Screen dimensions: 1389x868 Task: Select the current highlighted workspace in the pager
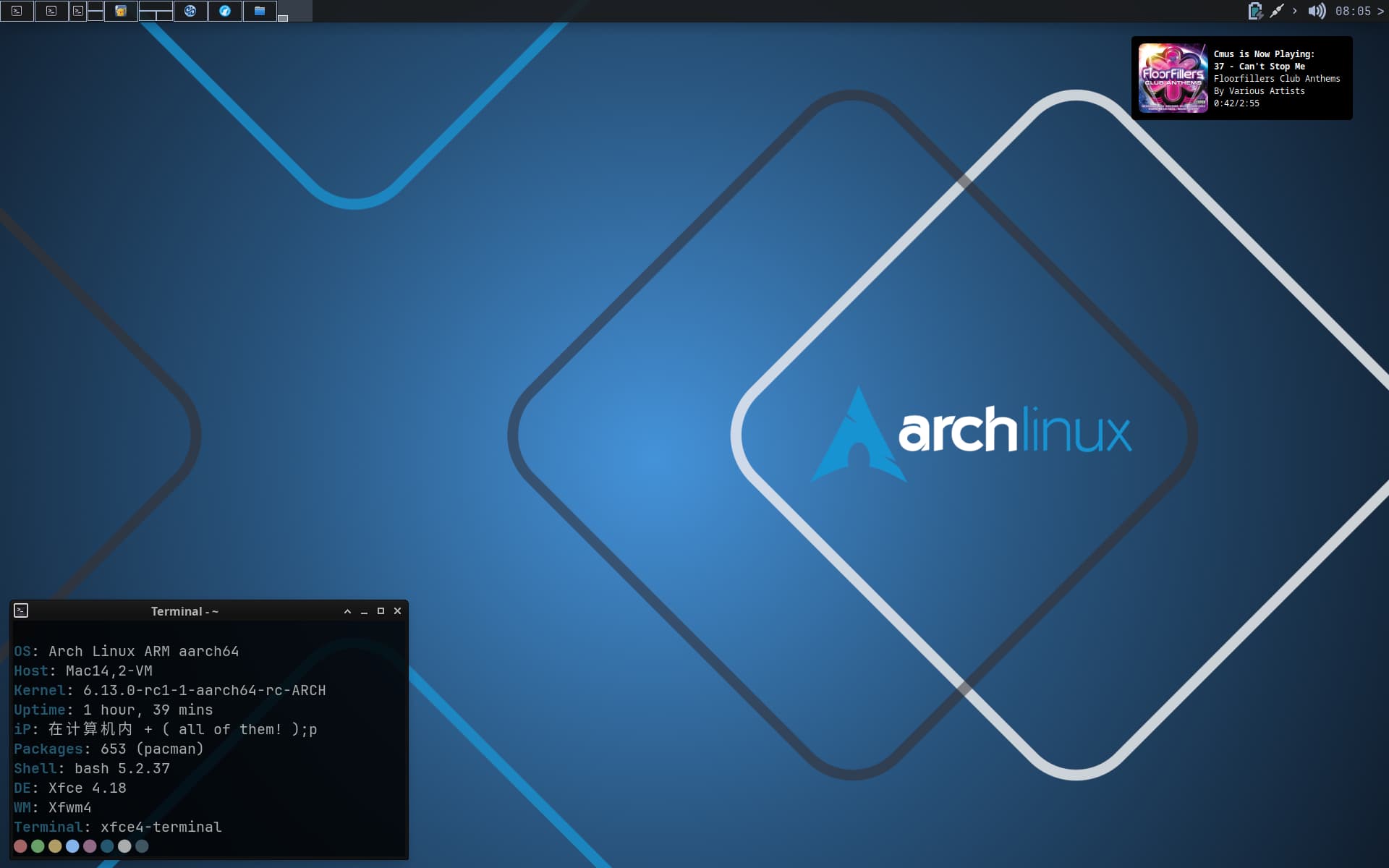point(295,11)
